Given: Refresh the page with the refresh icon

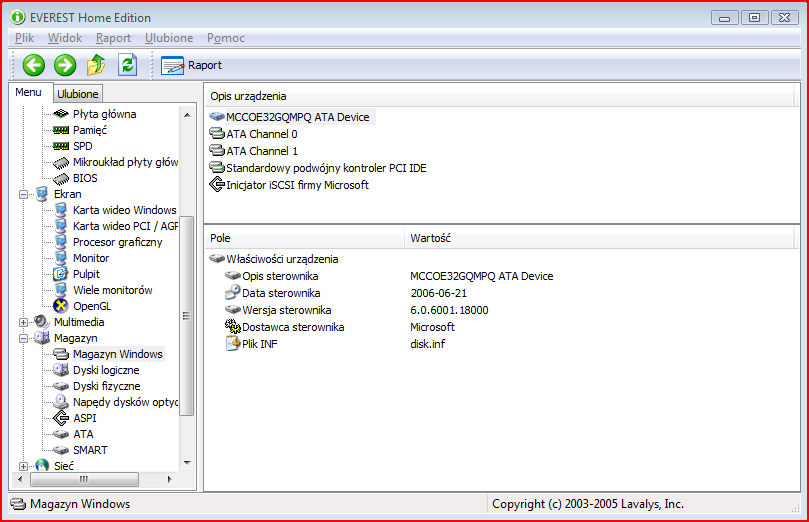Looking at the screenshot, I should (x=127, y=65).
